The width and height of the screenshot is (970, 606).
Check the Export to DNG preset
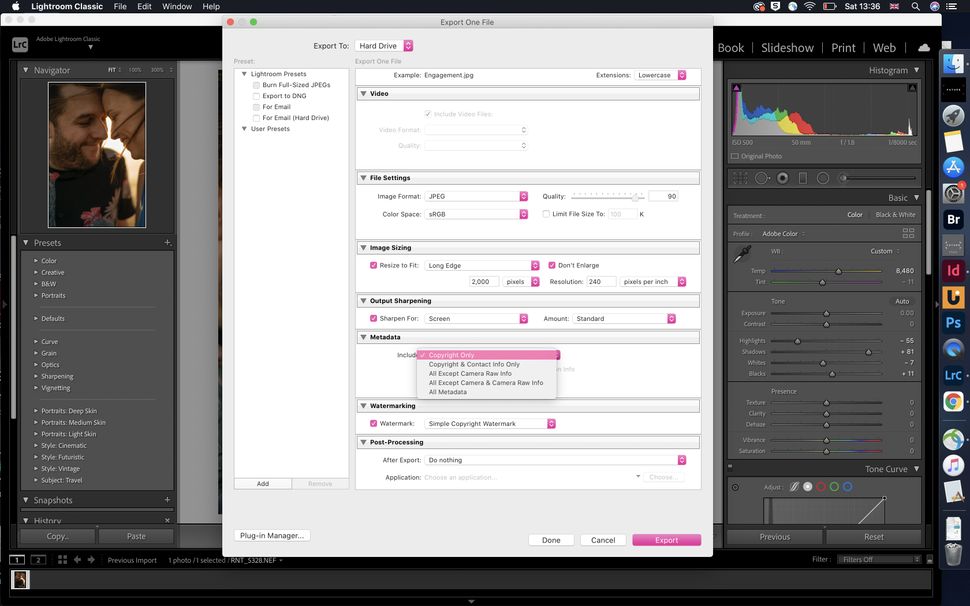(256, 96)
